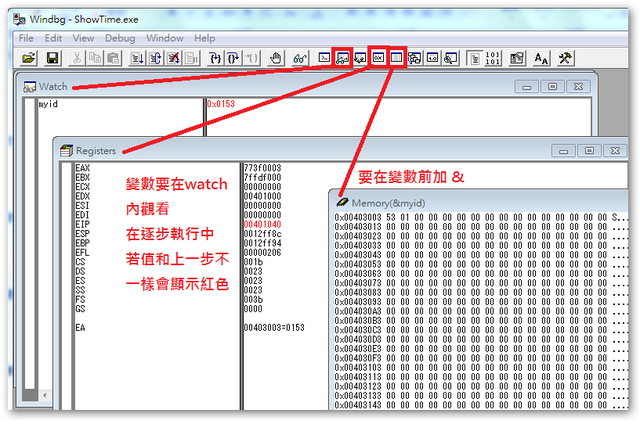Open the Memory window from the toolbar
The width and height of the screenshot is (640, 424).
[396, 59]
